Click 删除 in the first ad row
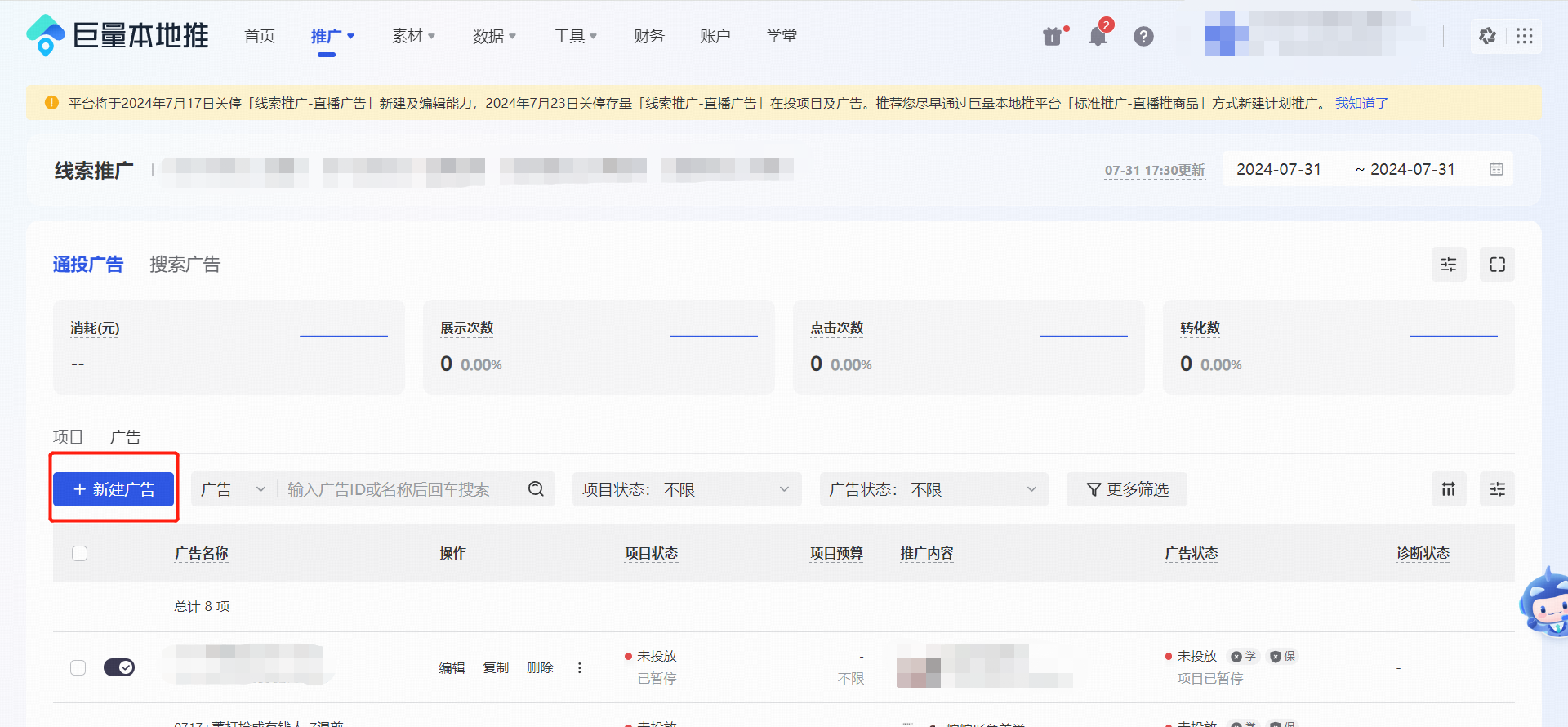Viewport: 1568px width, 727px height. [x=540, y=667]
